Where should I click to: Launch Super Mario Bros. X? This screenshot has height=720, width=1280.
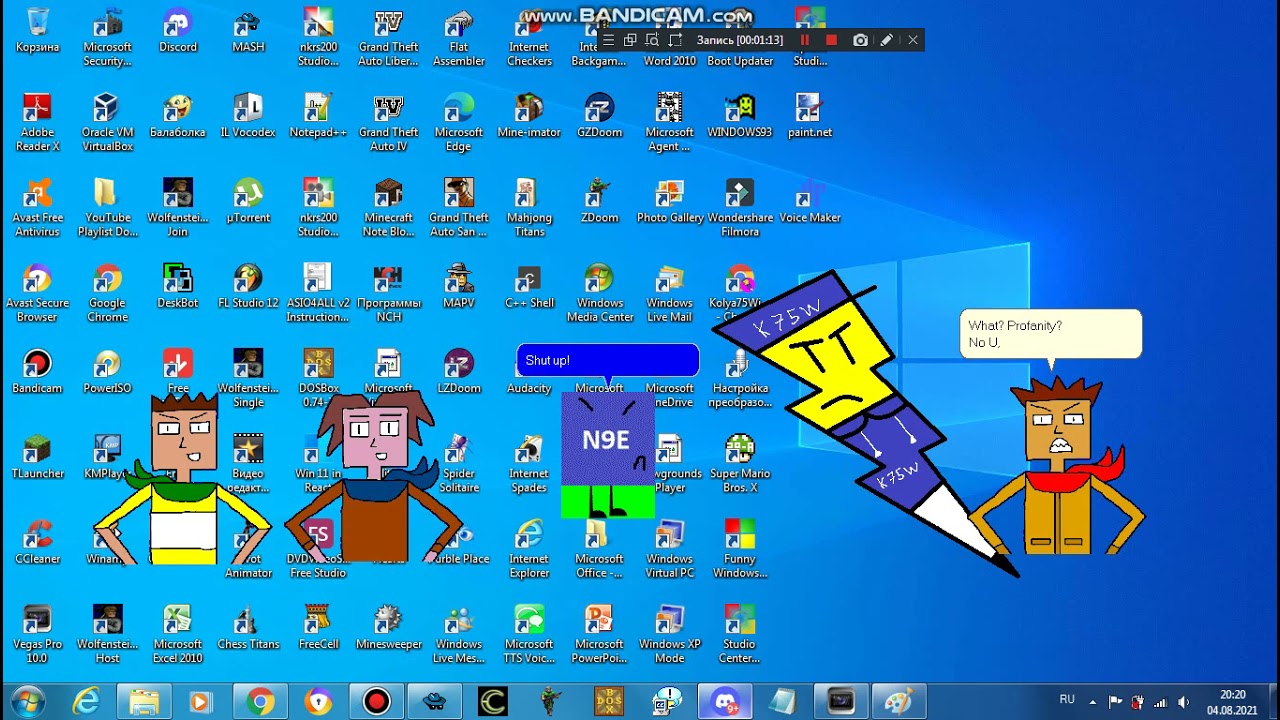740,463
